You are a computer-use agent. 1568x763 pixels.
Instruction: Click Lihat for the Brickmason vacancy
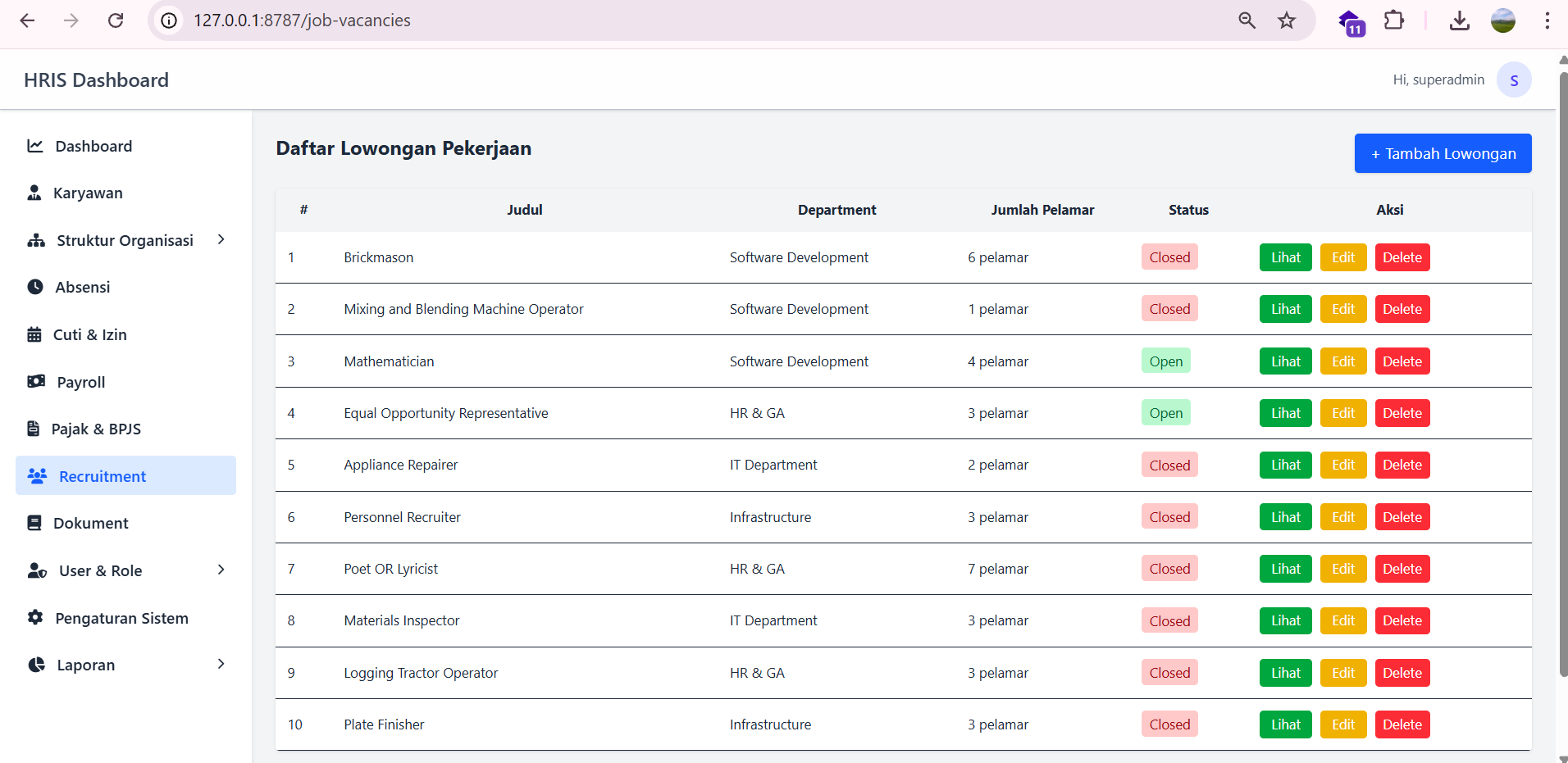point(1285,257)
